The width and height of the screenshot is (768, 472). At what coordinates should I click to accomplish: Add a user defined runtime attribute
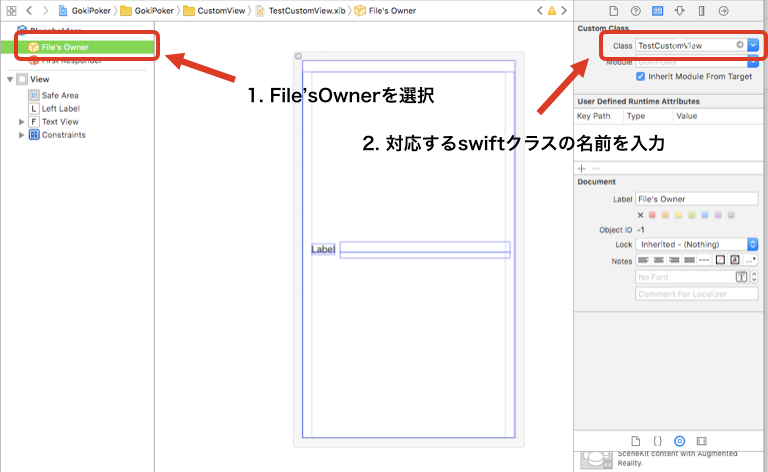pyautogui.click(x=581, y=168)
